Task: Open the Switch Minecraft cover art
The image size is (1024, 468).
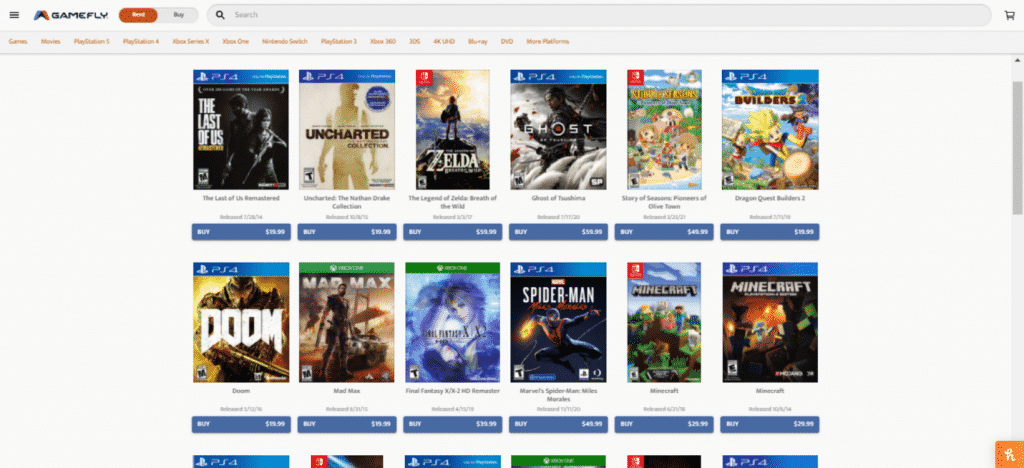Action: point(664,322)
